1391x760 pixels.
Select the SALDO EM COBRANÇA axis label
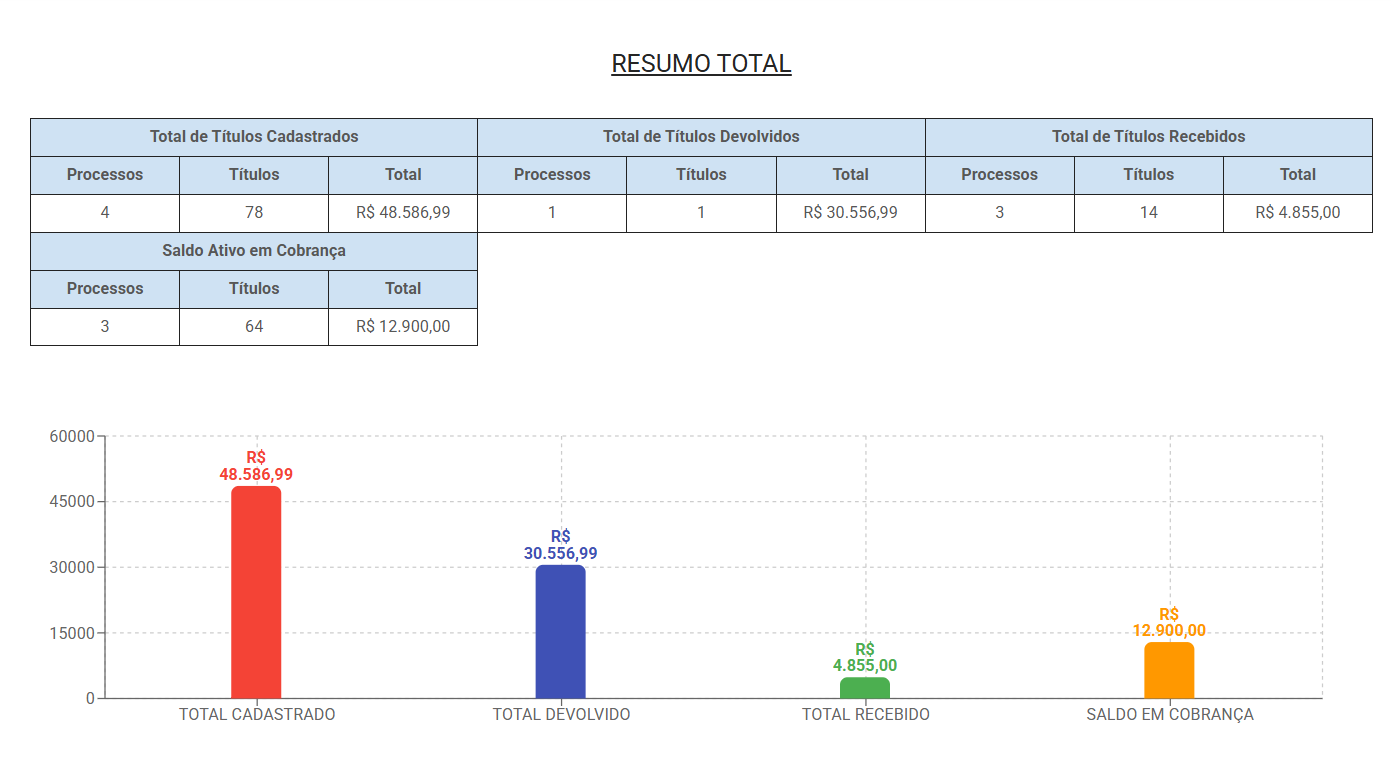coord(1169,715)
